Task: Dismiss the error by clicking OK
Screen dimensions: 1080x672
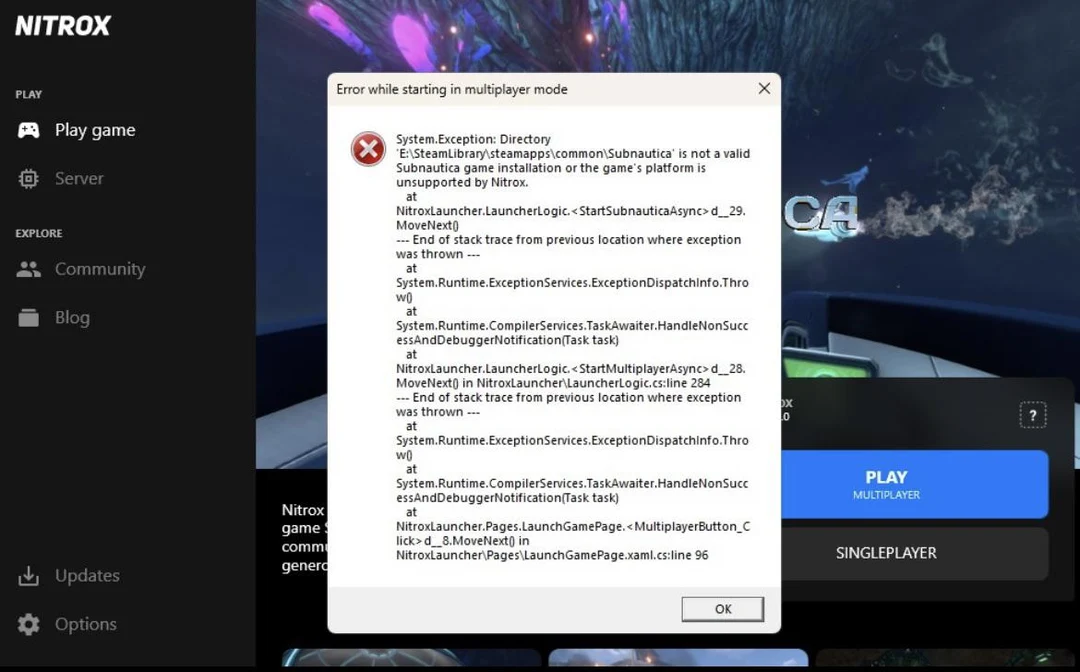Action: (722, 608)
